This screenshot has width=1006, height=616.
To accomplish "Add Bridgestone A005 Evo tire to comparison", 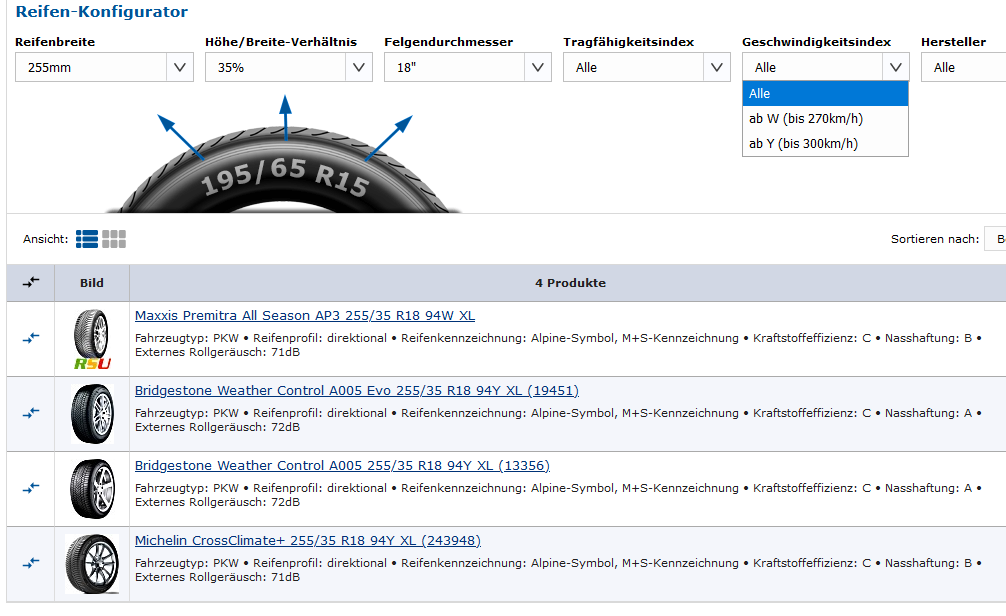I will tap(31, 413).
